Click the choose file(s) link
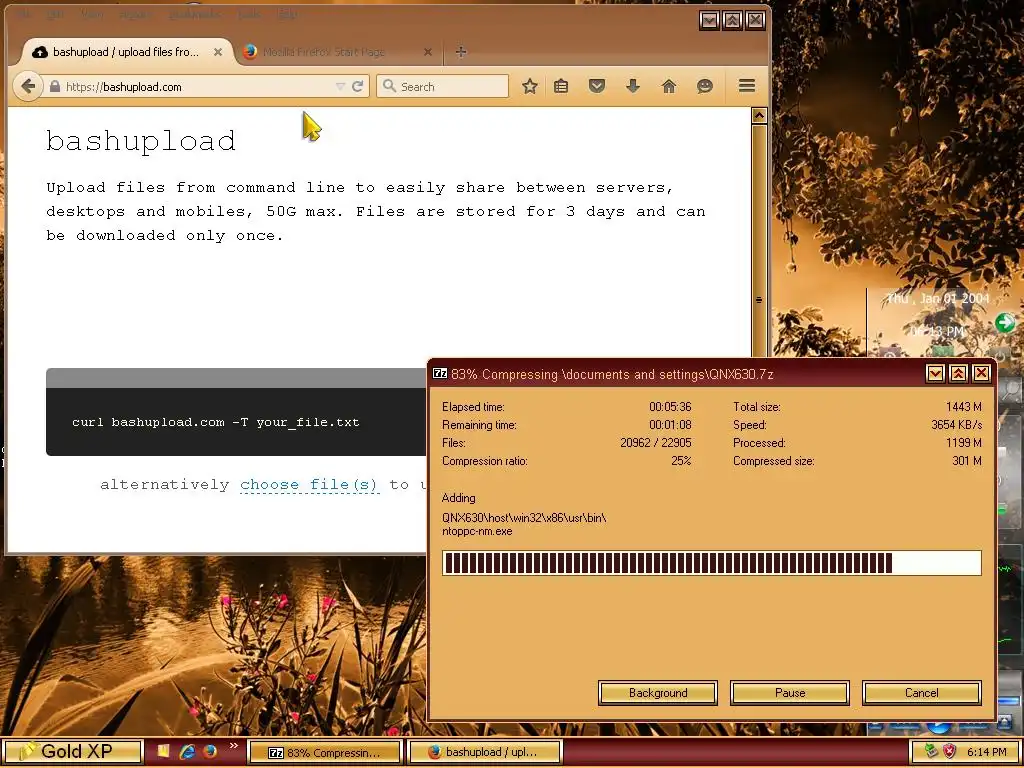 (x=309, y=485)
